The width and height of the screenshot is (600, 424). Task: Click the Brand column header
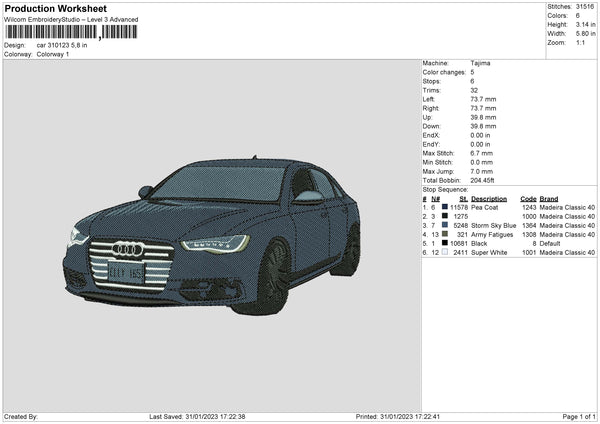click(550, 198)
